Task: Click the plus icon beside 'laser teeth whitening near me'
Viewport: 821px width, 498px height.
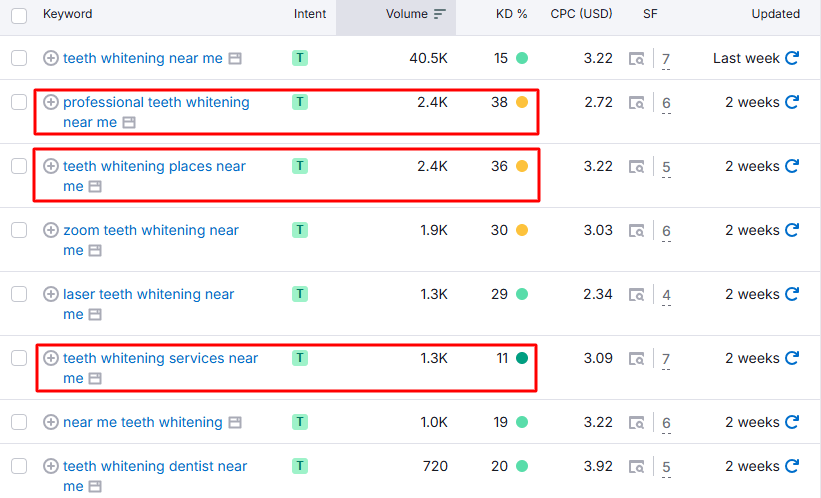Action: [51, 294]
